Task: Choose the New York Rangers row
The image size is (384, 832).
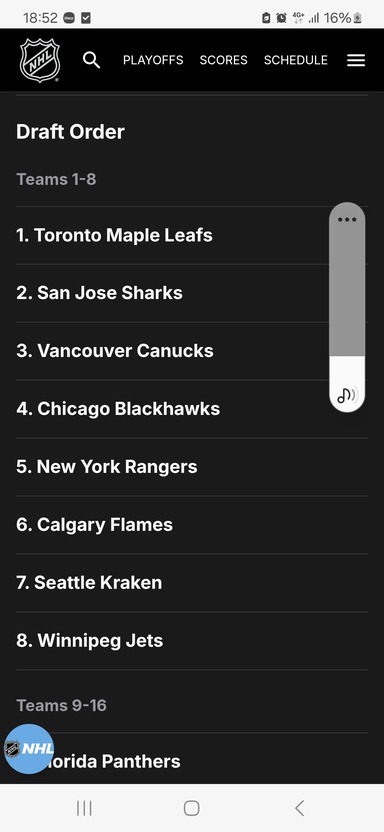Action: point(192,467)
